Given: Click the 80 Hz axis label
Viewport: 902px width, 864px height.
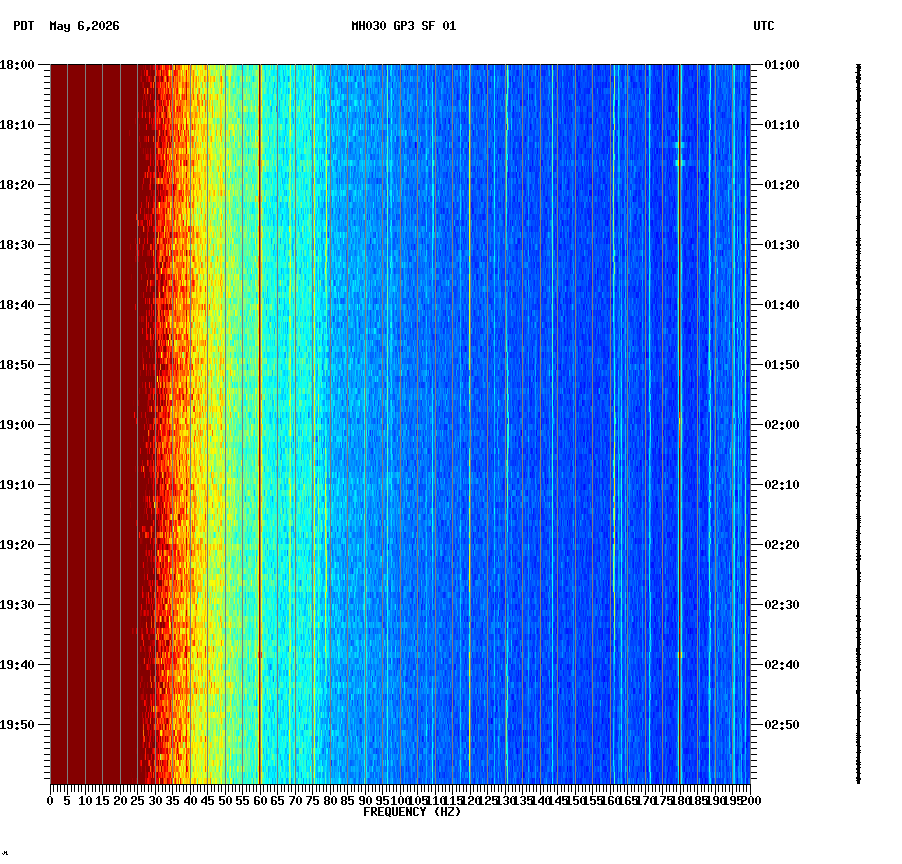Looking at the screenshot, I should click(x=330, y=801).
